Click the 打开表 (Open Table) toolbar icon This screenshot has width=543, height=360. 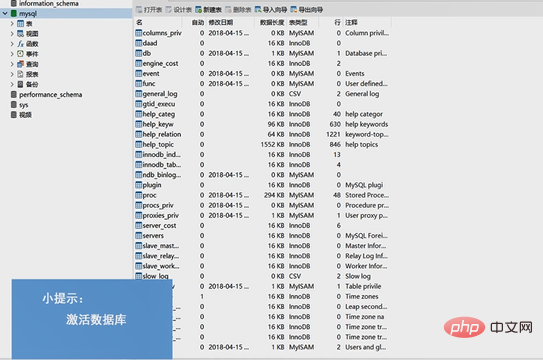(139, 10)
